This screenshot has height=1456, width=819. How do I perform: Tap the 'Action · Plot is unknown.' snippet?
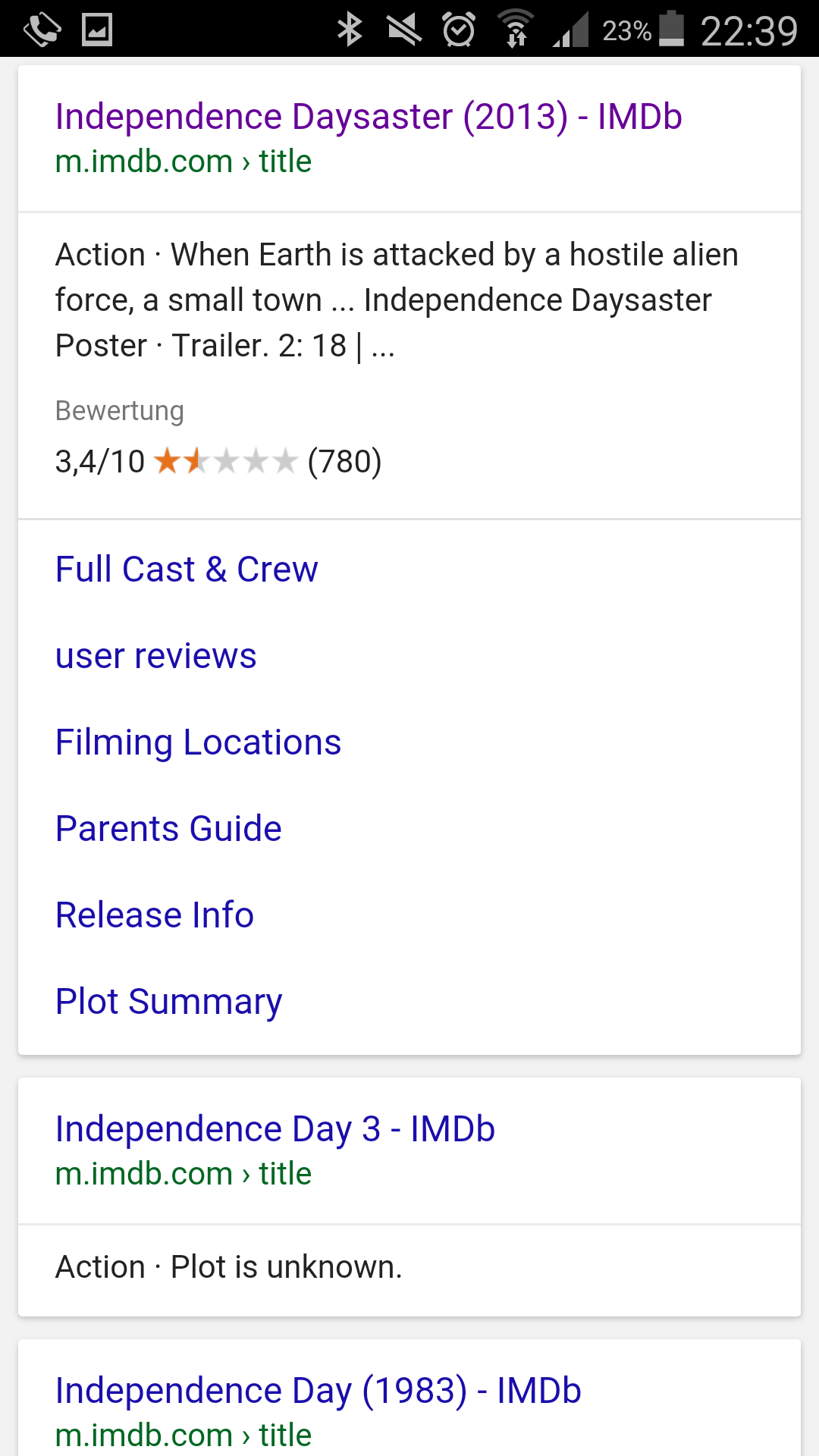(229, 1267)
